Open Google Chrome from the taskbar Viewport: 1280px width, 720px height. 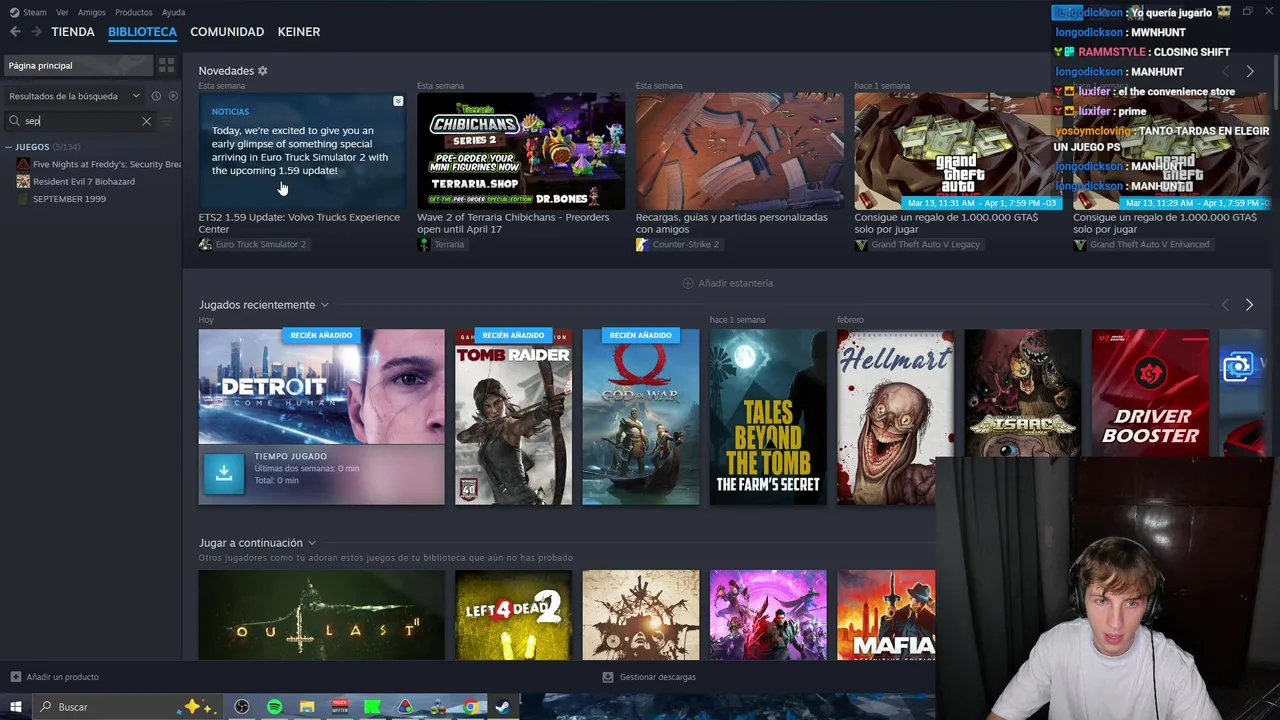point(470,707)
